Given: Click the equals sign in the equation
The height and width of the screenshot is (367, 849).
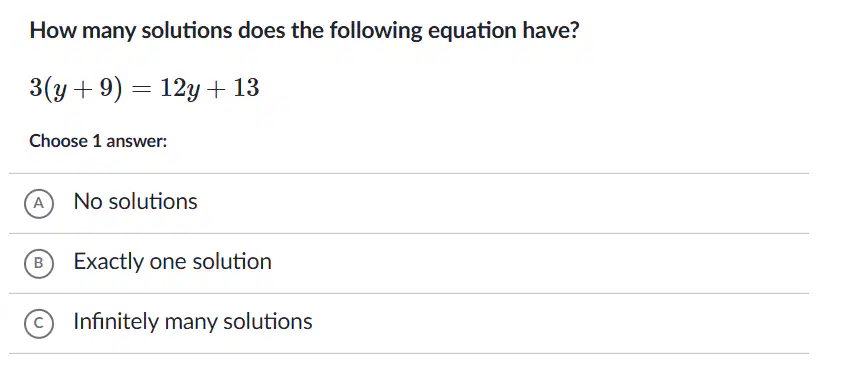Looking at the screenshot, I should 142,88.
